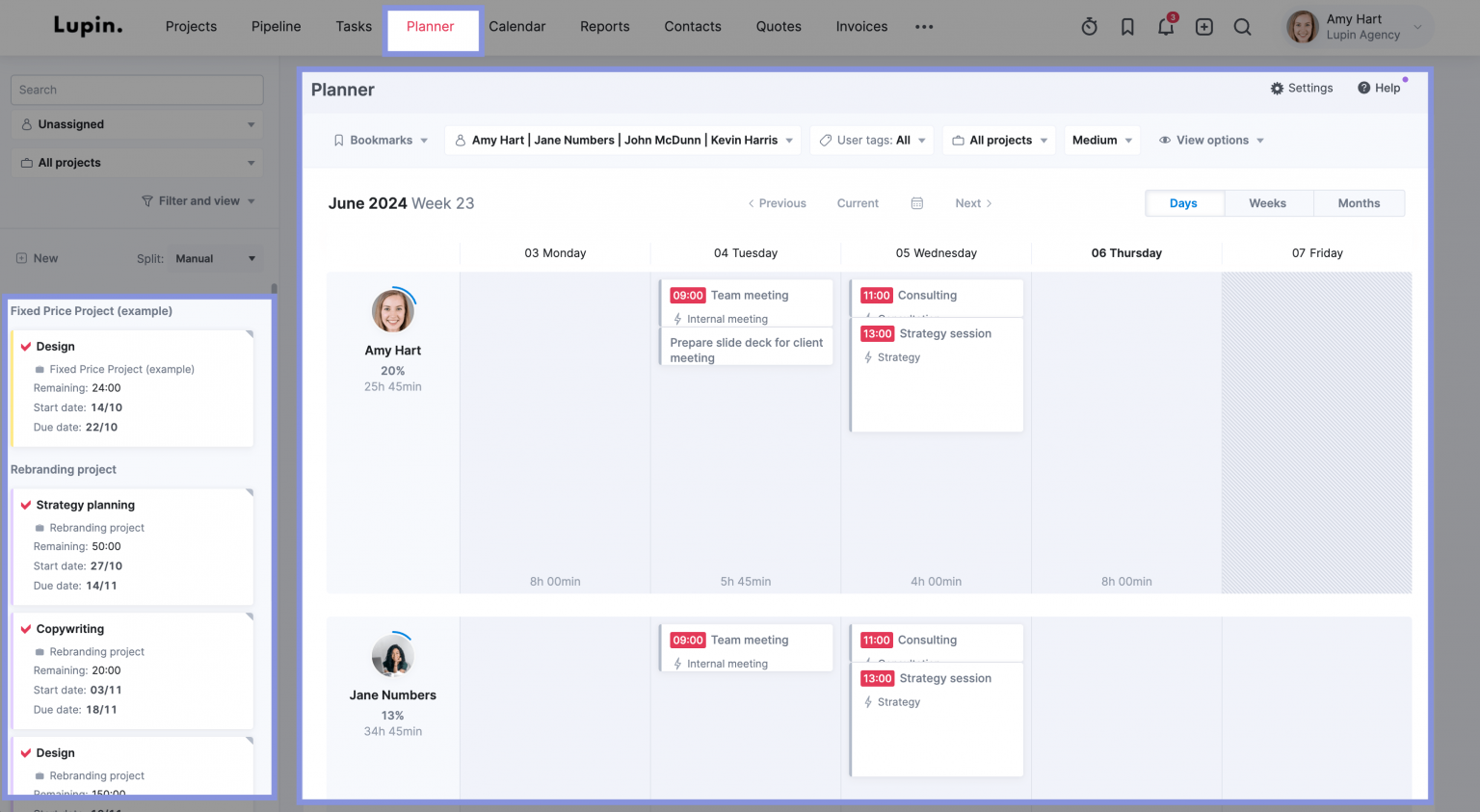
Task: Switch the planner to Months view
Action: point(1359,203)
